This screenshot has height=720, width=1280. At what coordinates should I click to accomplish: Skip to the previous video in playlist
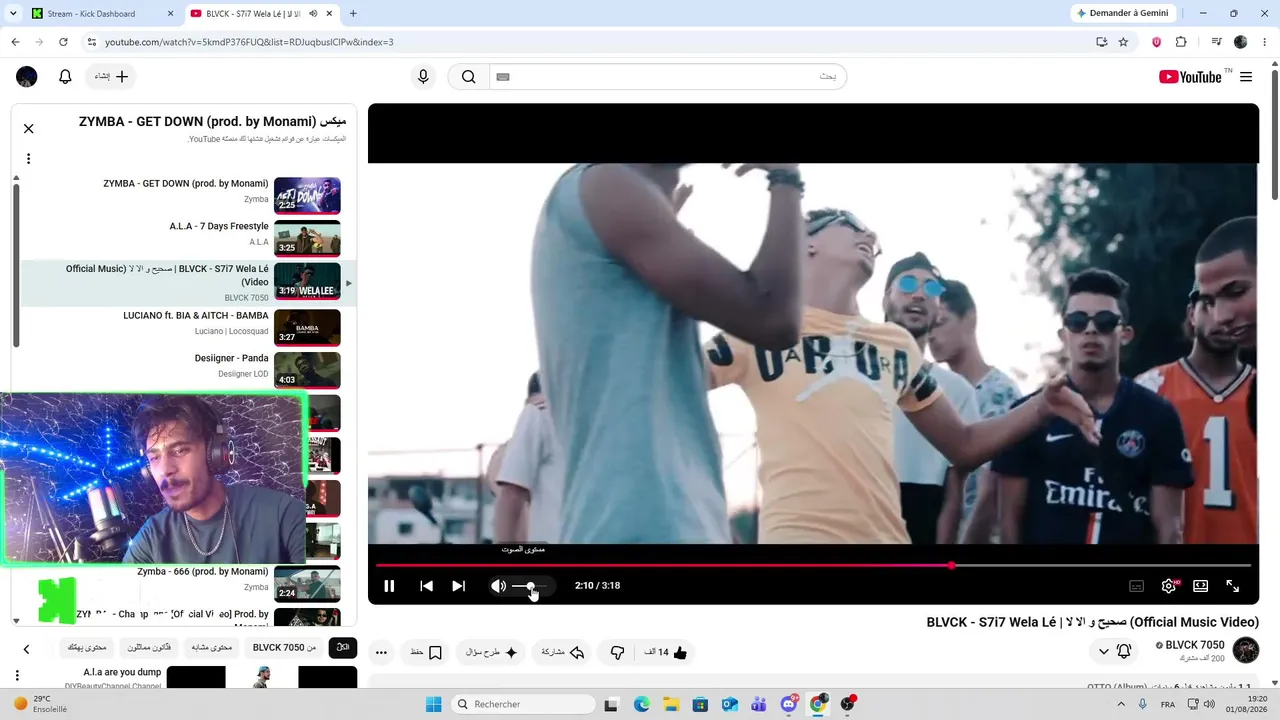(426, 586)
